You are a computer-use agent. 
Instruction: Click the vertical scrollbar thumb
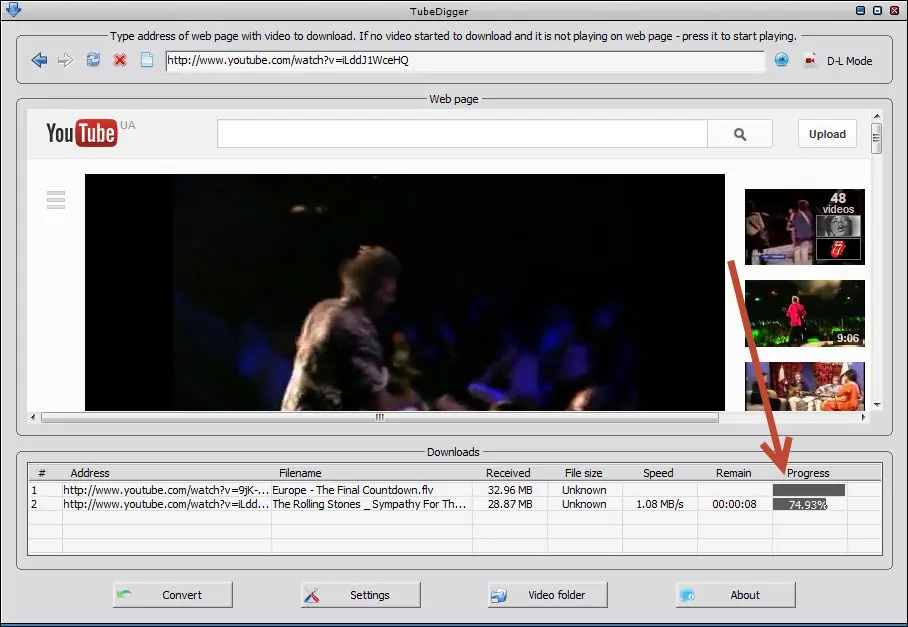(x=877, y=138)
